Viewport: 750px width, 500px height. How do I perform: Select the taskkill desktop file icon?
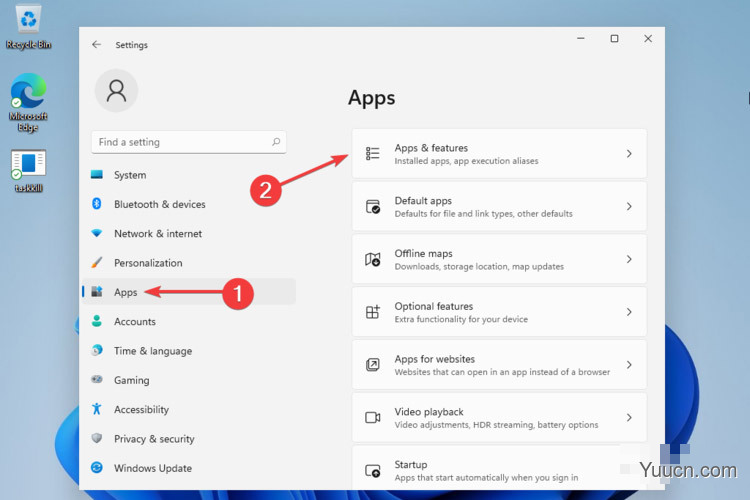(28, 171)
